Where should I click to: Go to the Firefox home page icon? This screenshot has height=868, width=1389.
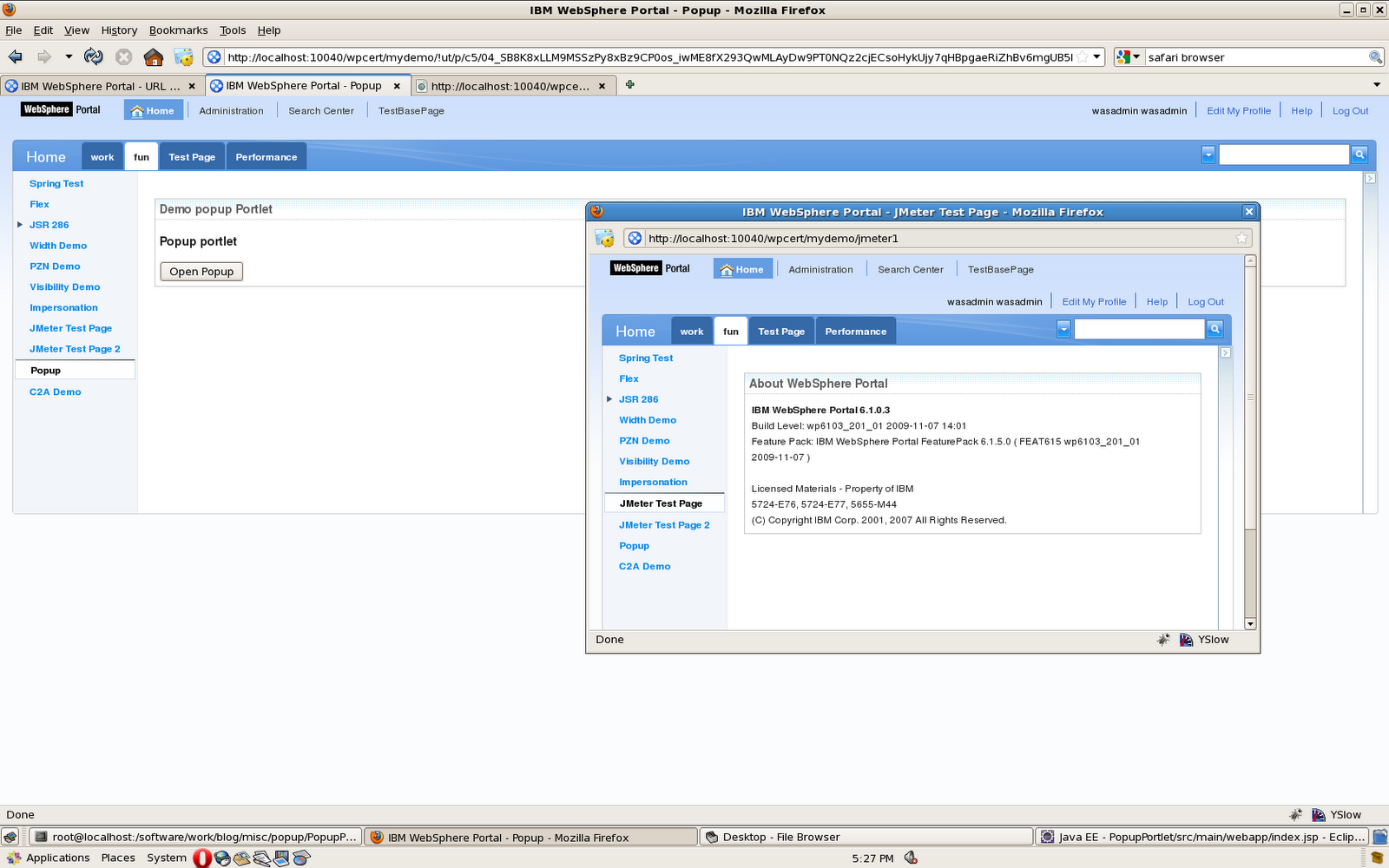pyautogui.click(x=154, y=57)
